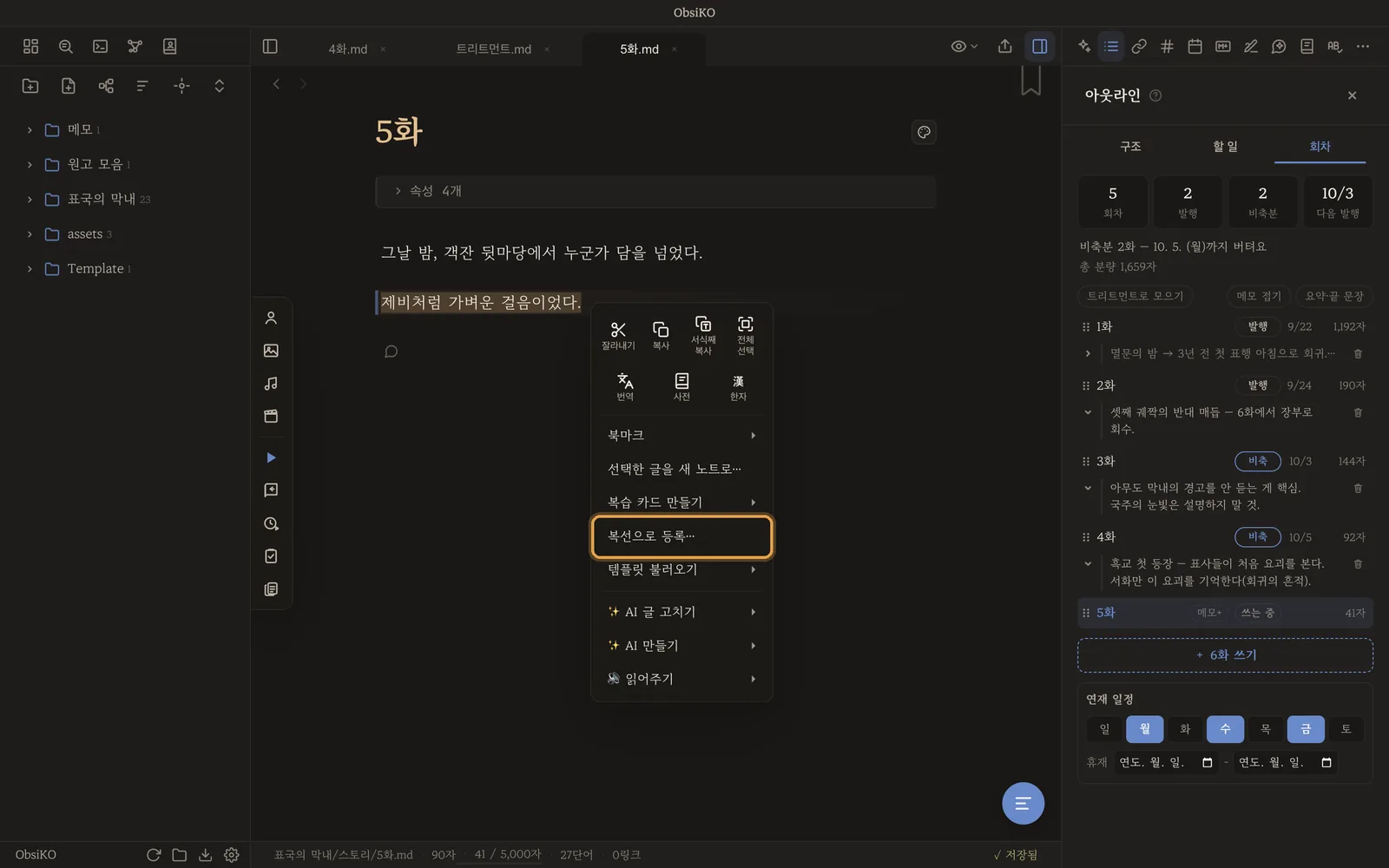The width and height of the screenshot is (1389, 868).
Task: Click the image icon in the side strip
Action: (x=271, y=351)
